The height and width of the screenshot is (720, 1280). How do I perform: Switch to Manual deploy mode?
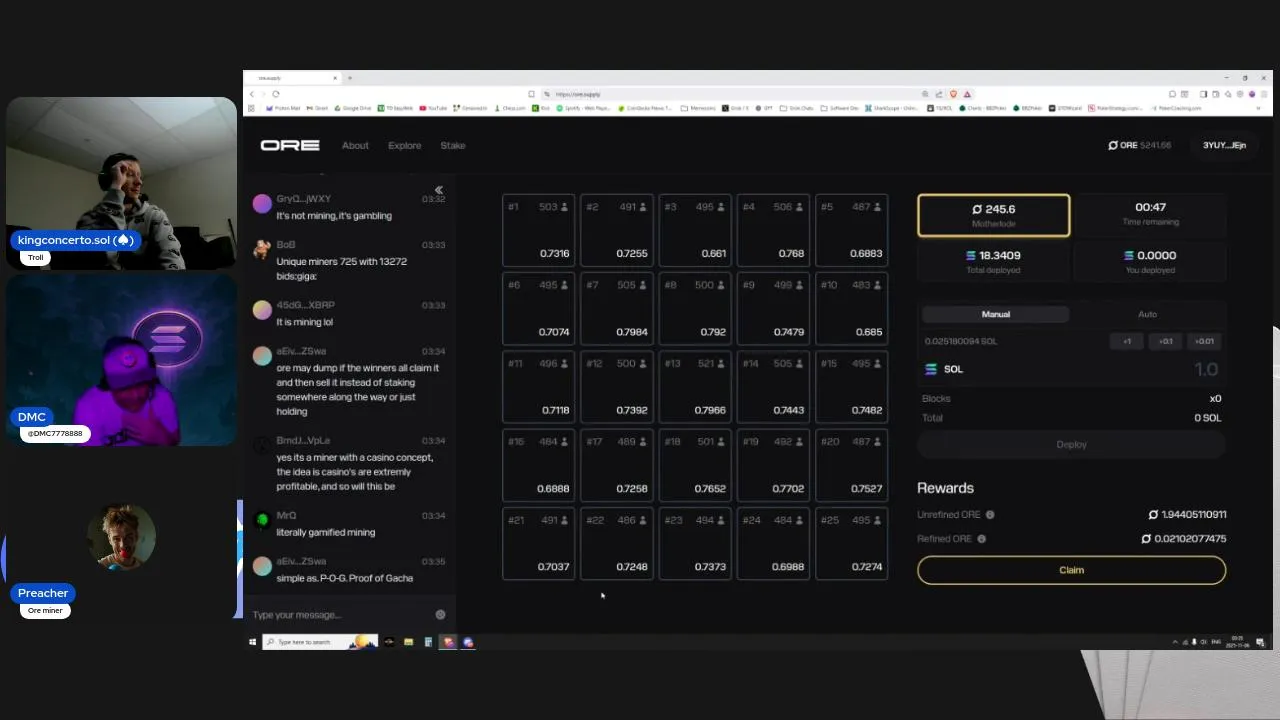point(995,314)
